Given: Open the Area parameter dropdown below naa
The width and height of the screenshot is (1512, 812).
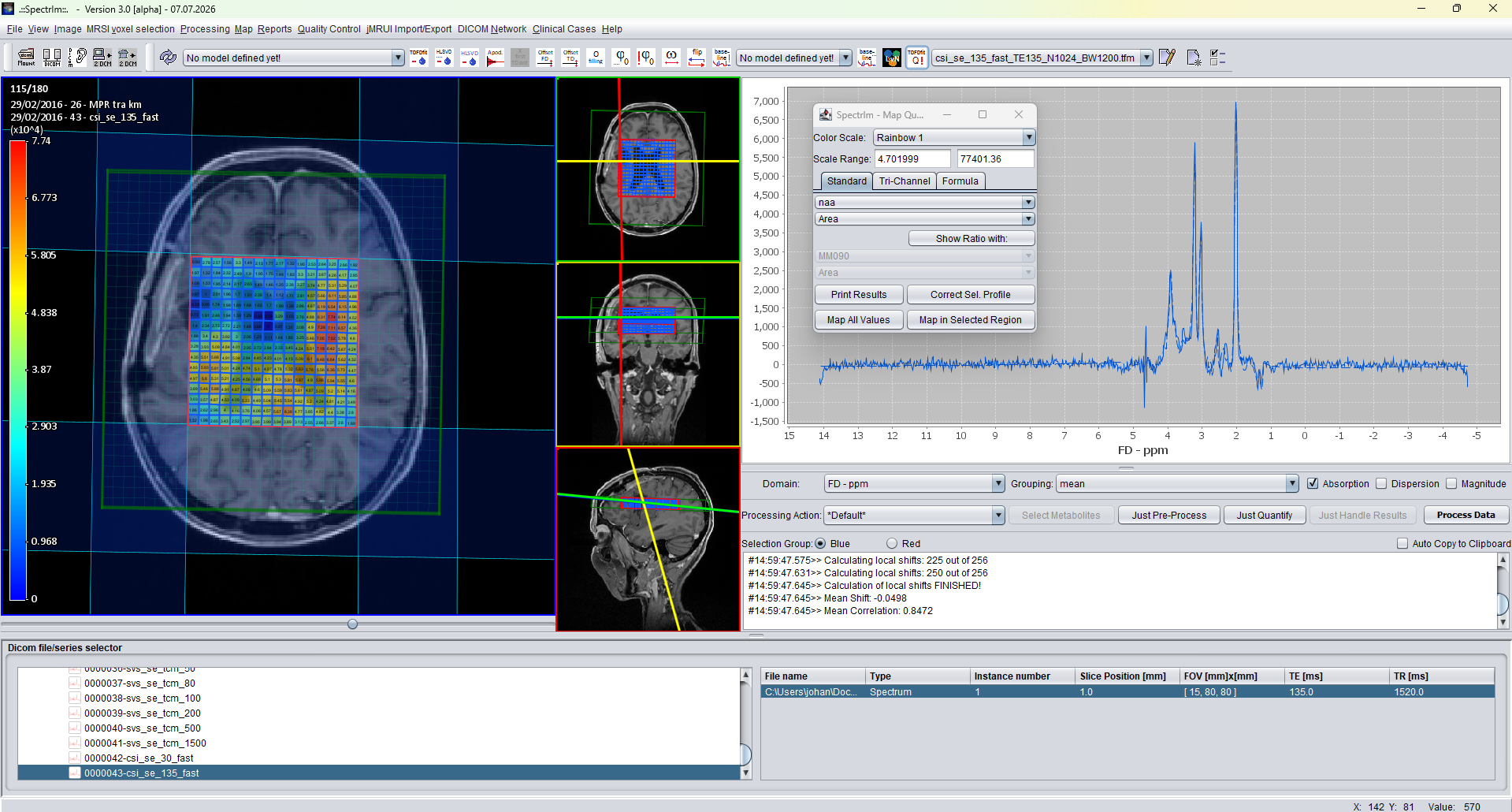Looking at the screenshot, I should (924, 219).
